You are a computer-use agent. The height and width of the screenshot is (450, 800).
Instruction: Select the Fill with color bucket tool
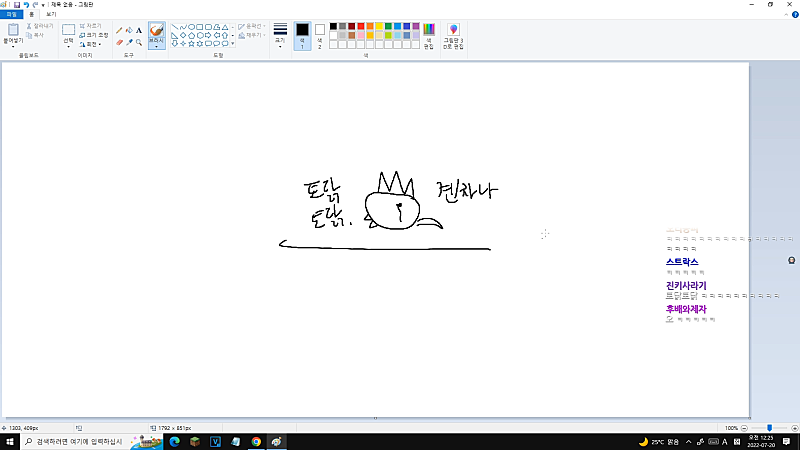(129, 31)
